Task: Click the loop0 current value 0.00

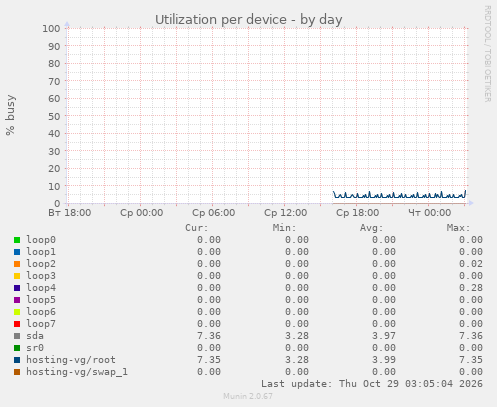Action: click(209, 240)
